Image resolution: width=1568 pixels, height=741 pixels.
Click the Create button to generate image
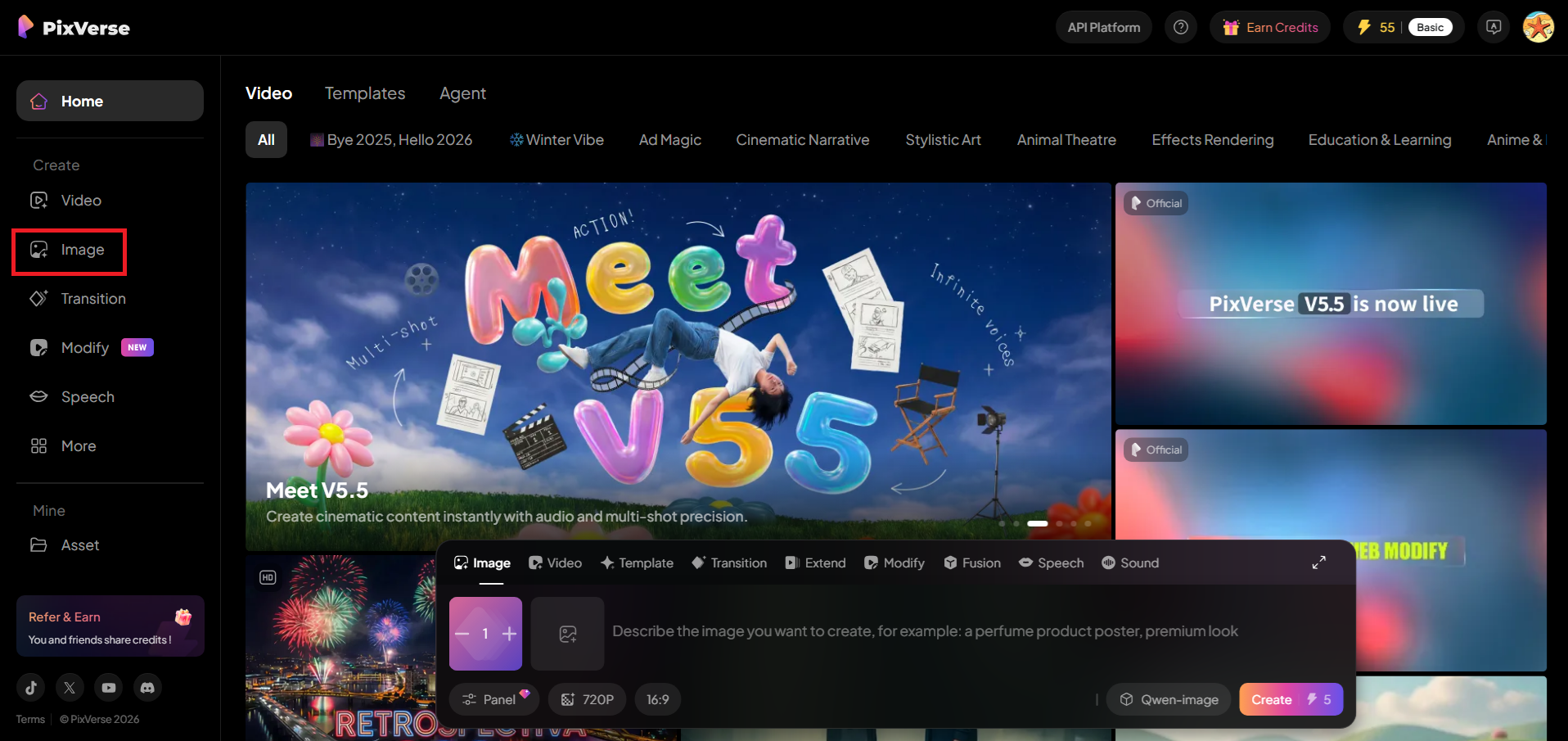(1291, 699)
